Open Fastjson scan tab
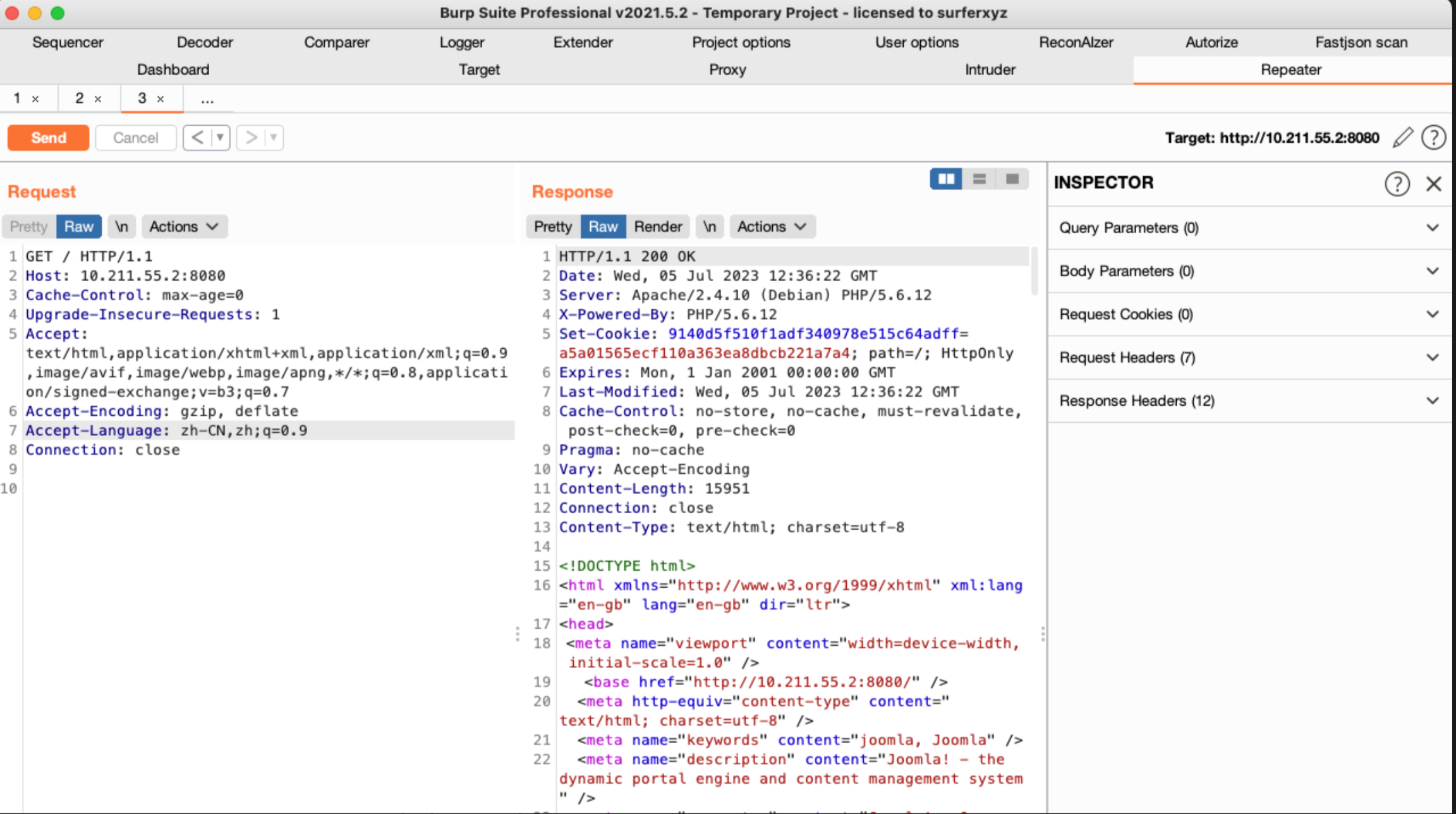Screen dimensions: 1456x814 [1361, 42]
